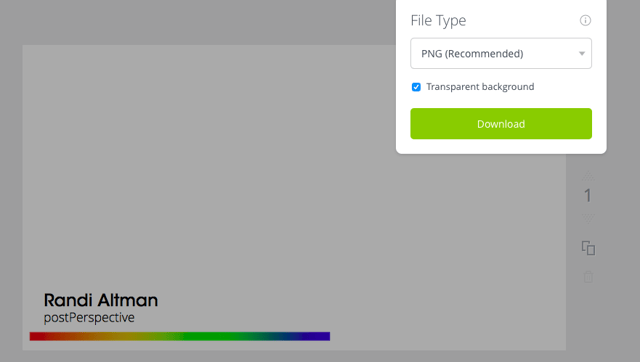Open the PNG (Recommended) file type dropdown

501,53
